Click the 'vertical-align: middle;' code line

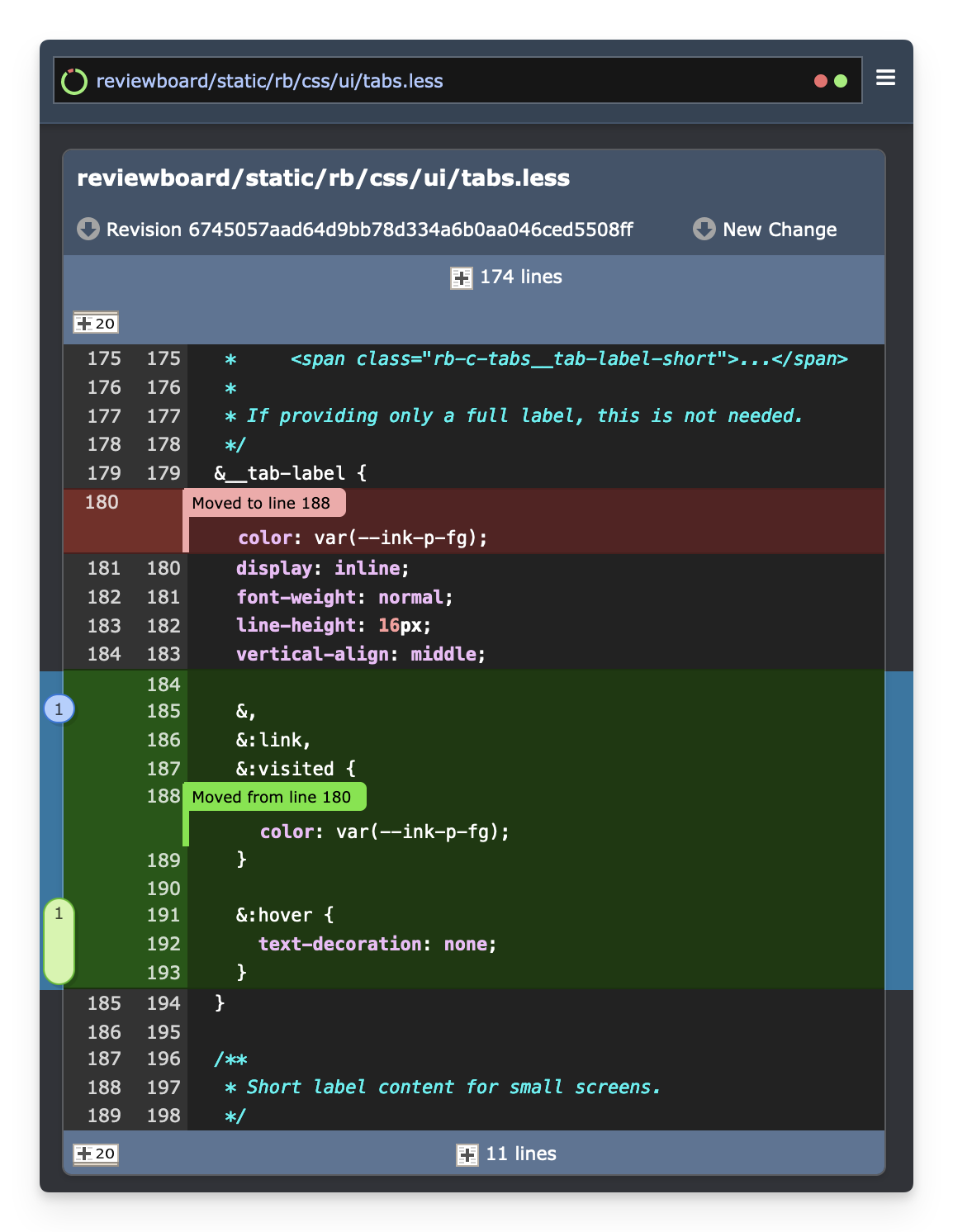click(361, 654)
